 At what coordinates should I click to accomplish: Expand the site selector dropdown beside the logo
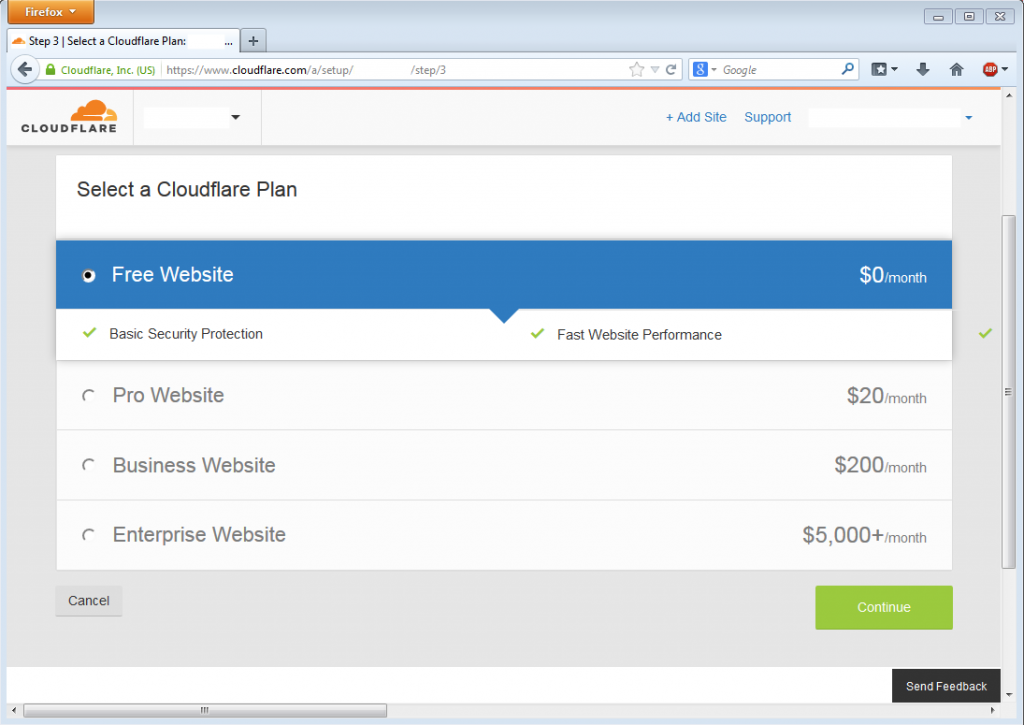click(236, 118)
